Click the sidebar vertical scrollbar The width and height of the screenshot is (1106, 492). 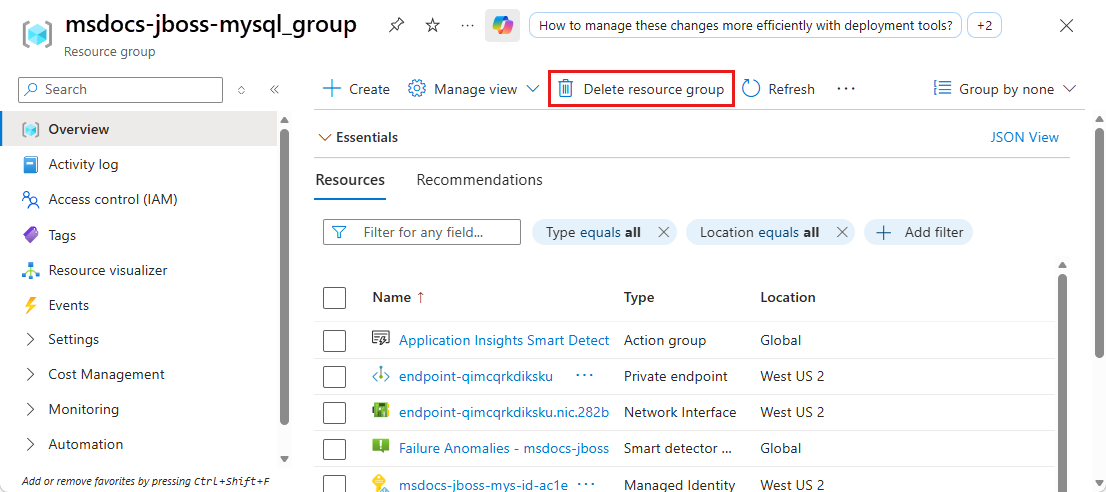click(x=284, y=276)
